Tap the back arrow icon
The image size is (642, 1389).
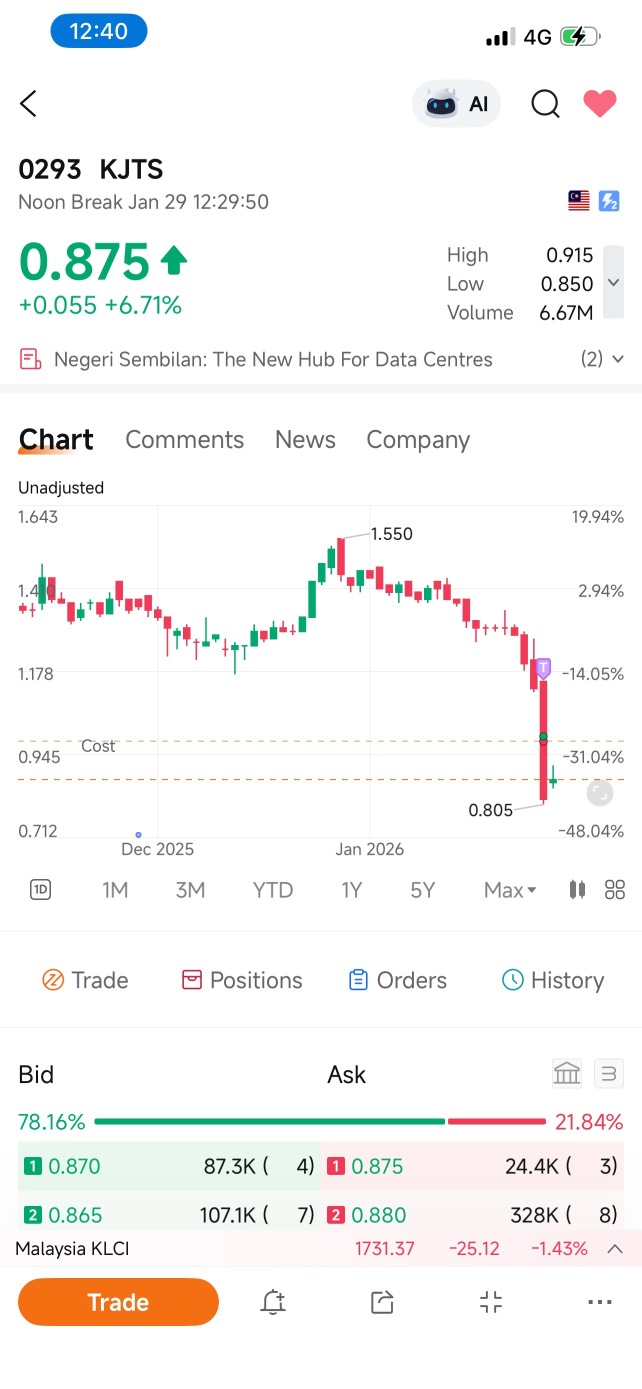(28, 103)
